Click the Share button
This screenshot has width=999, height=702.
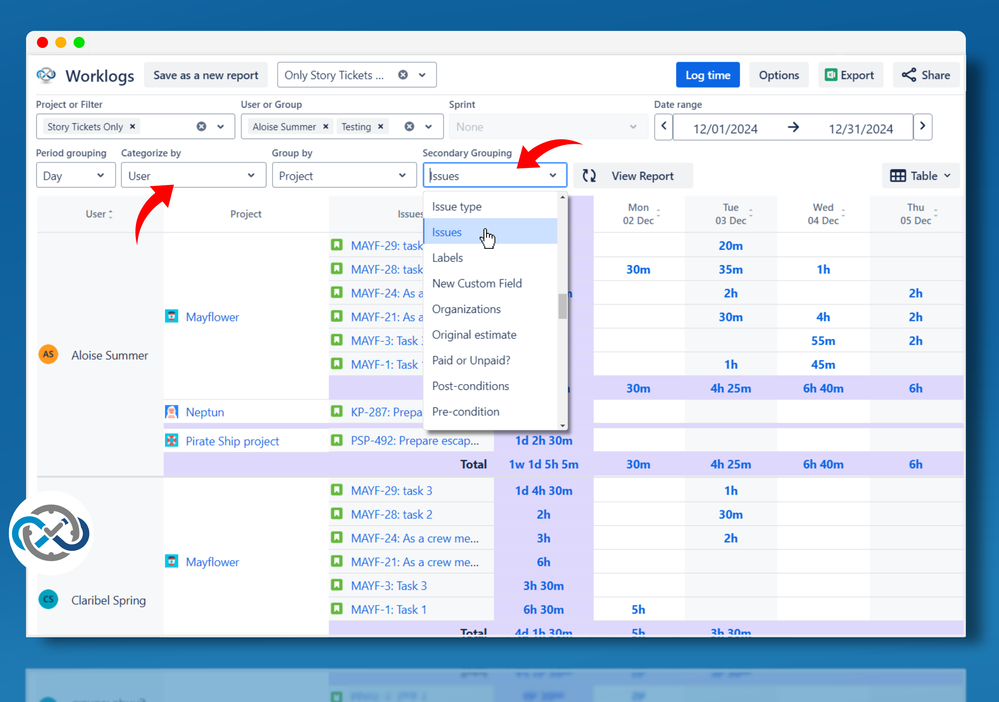[926, 75]
